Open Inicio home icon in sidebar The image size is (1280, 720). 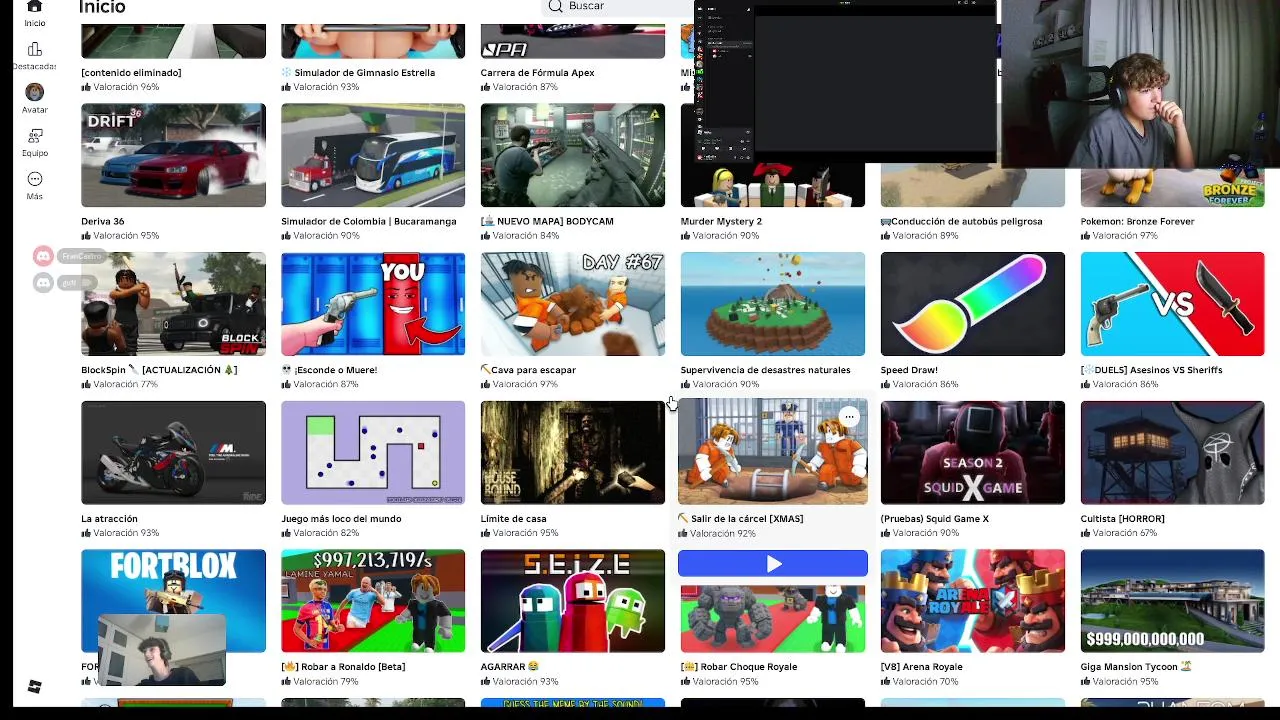34,8
